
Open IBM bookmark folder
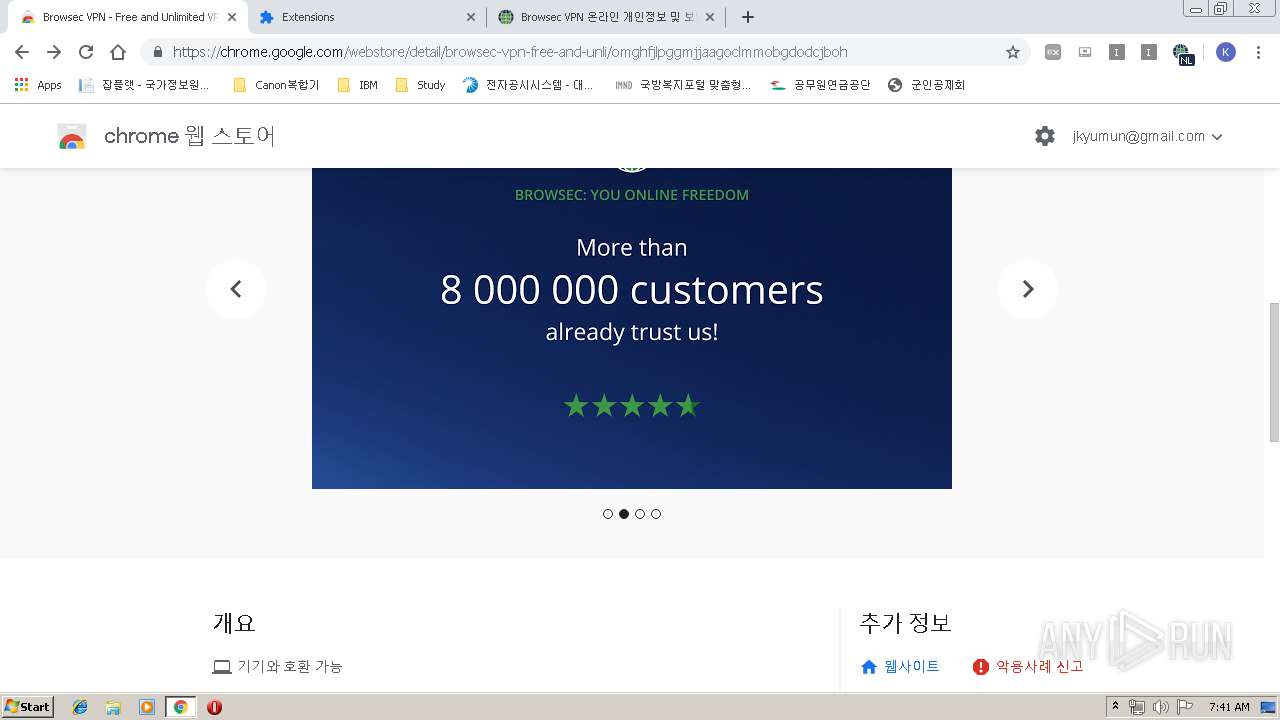click(x=358, y=85)
